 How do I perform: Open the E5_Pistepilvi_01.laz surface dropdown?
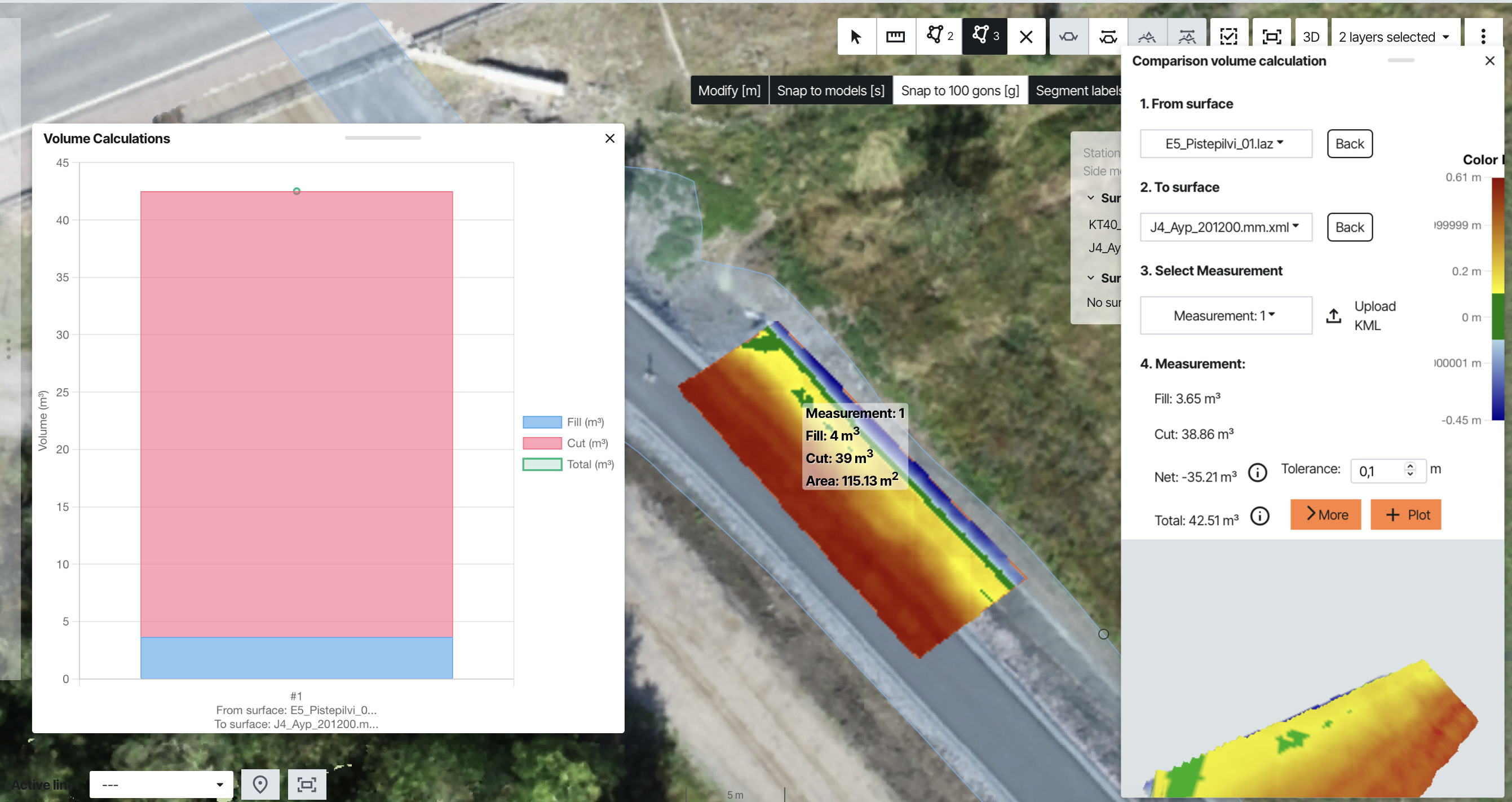(x=1226, y=143)
